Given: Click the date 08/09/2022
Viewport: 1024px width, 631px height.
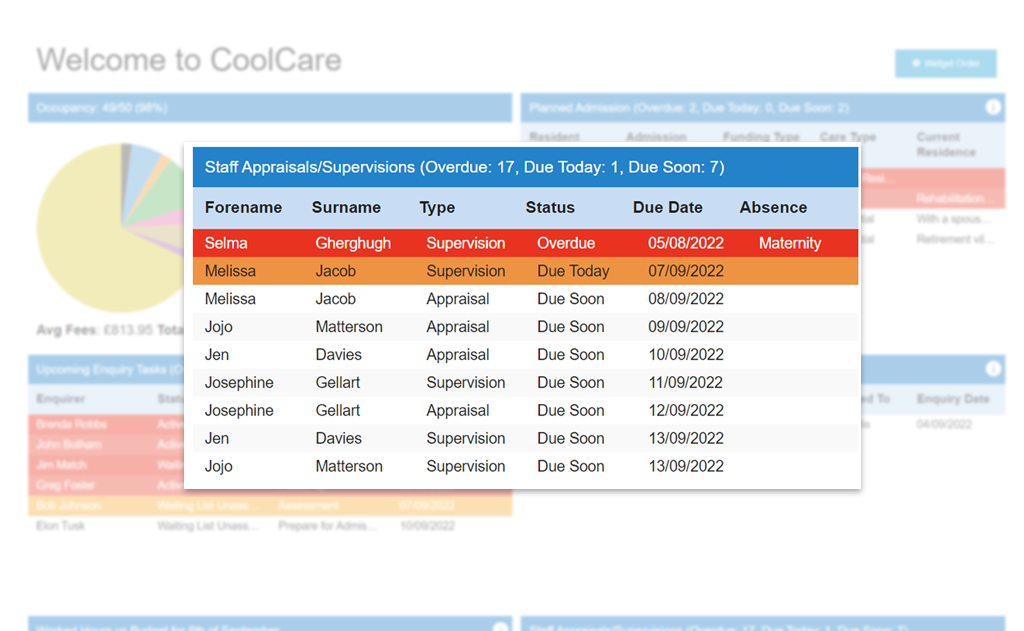Looking at the screenshot, I should (686, 299).
